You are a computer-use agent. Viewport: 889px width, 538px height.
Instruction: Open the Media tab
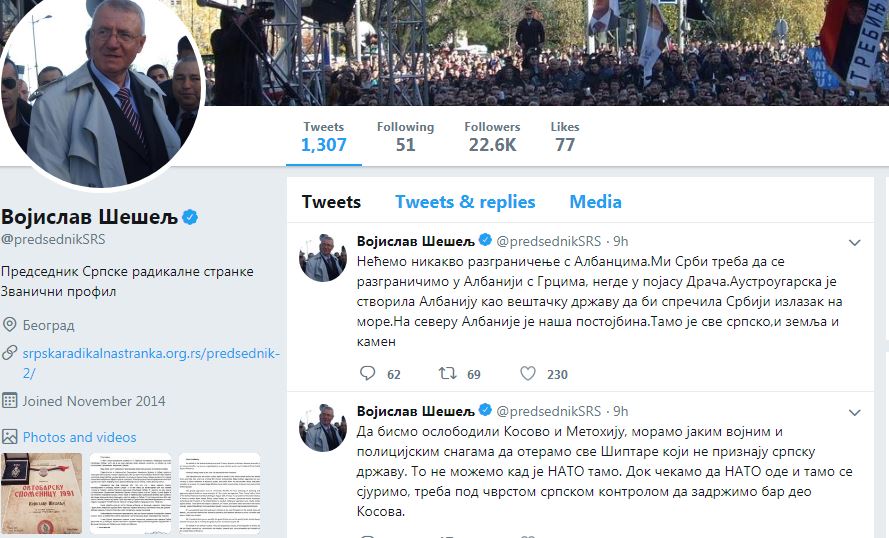595,202
